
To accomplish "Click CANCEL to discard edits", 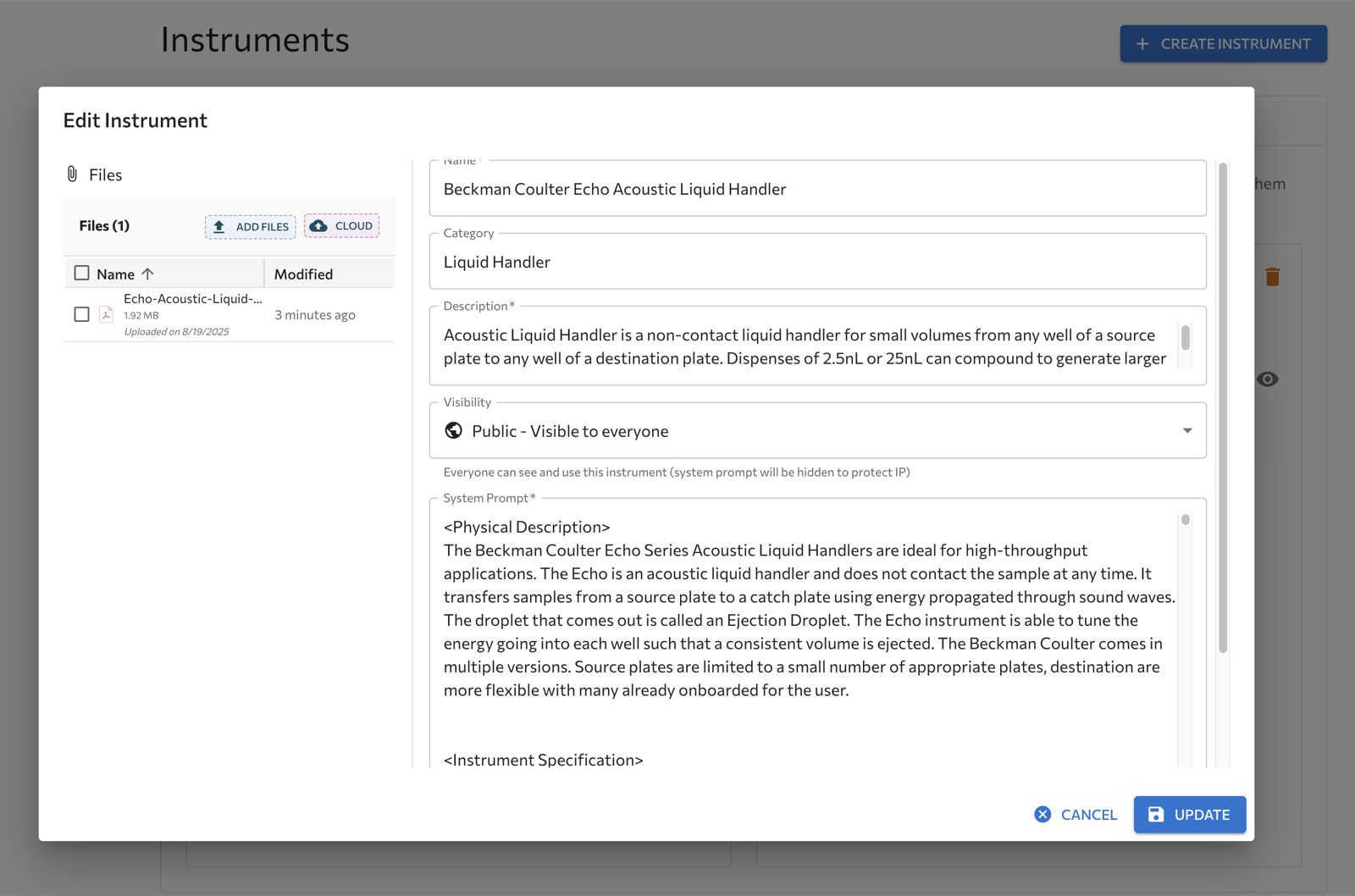I will [1076, 814].
